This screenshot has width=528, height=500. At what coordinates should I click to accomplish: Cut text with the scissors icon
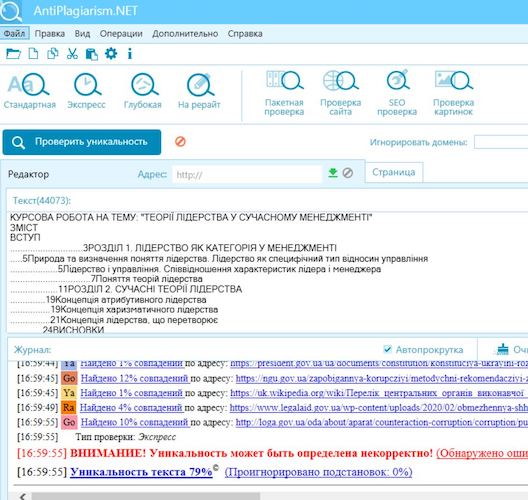coord(72,54)
